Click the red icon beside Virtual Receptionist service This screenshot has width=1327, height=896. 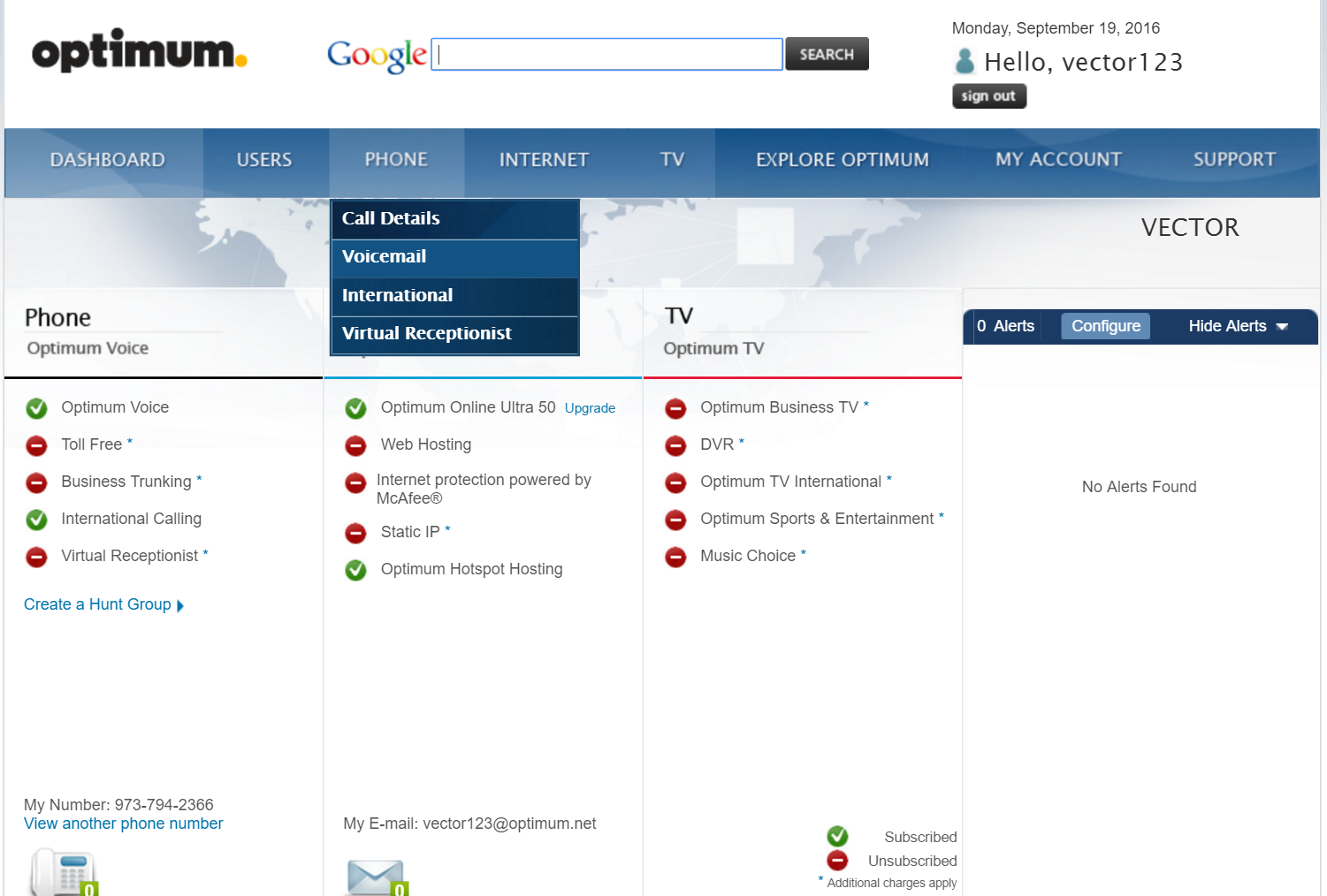click(36, 557)
